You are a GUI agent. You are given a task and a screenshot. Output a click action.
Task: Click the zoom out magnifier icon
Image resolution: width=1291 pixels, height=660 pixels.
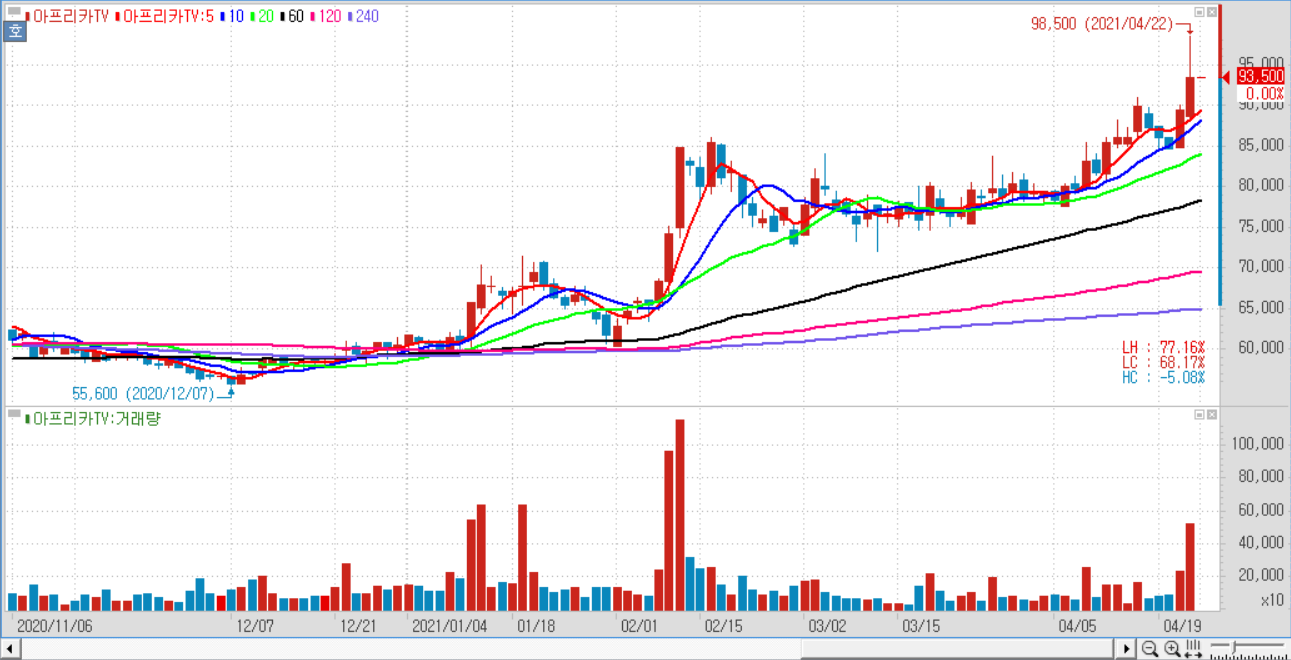[1151, 650]
